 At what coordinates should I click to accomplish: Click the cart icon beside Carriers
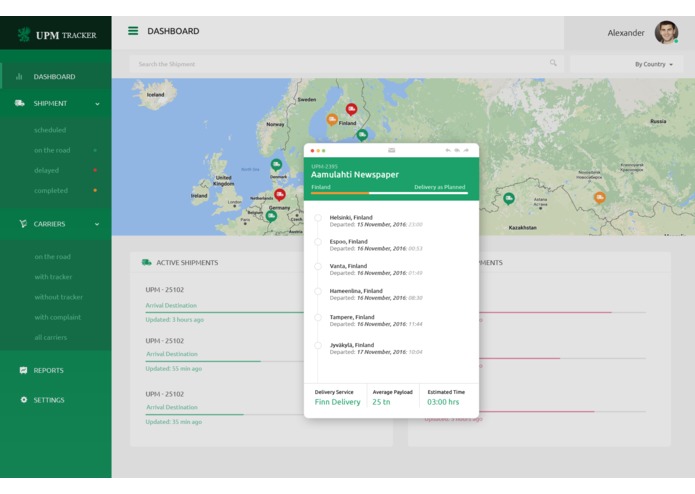(x=23, y=224)
